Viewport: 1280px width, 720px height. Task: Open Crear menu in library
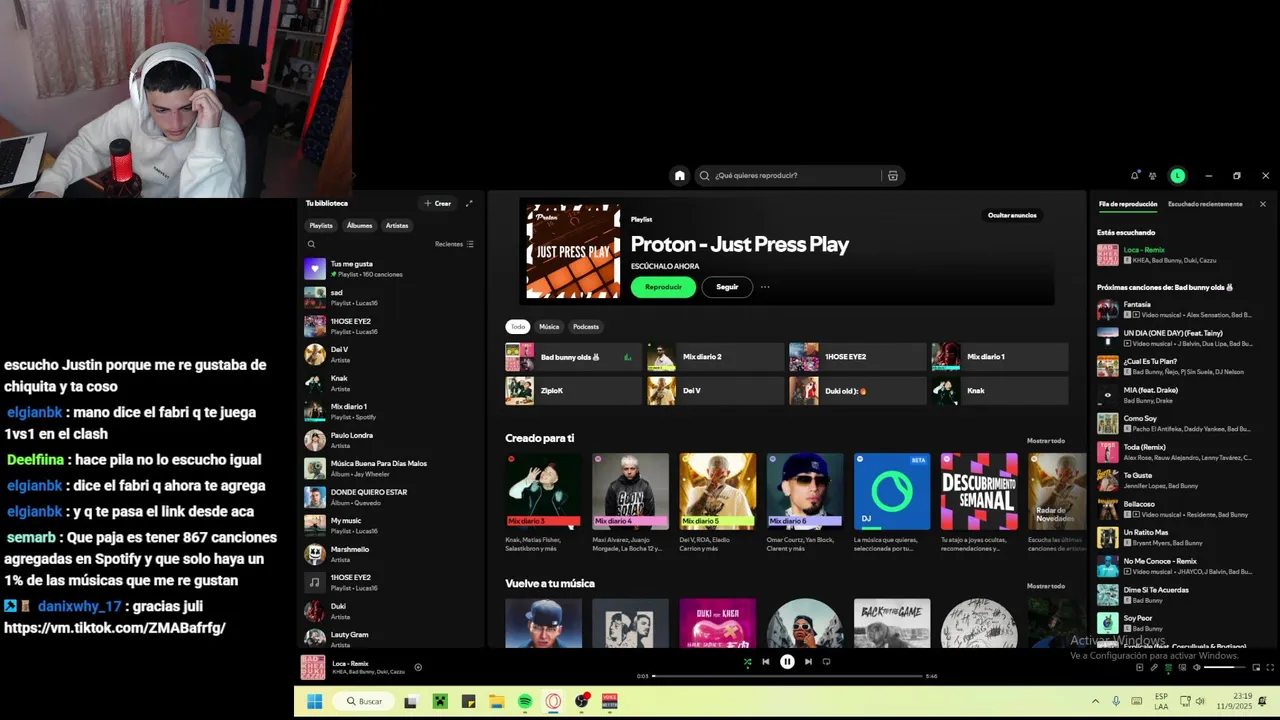(x=438, y=203)
